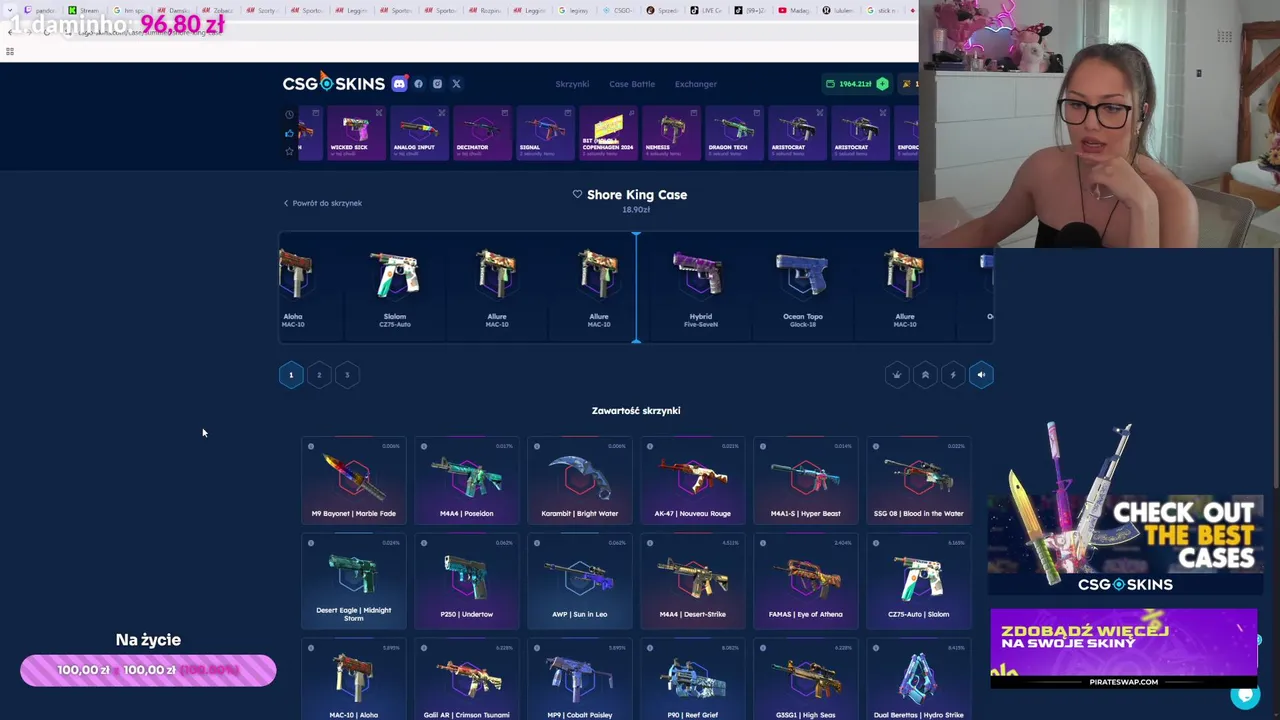Select Ocean Topo Glock-18 in roulette
This screenshot has width=1280, height=720.
point(802,288)
